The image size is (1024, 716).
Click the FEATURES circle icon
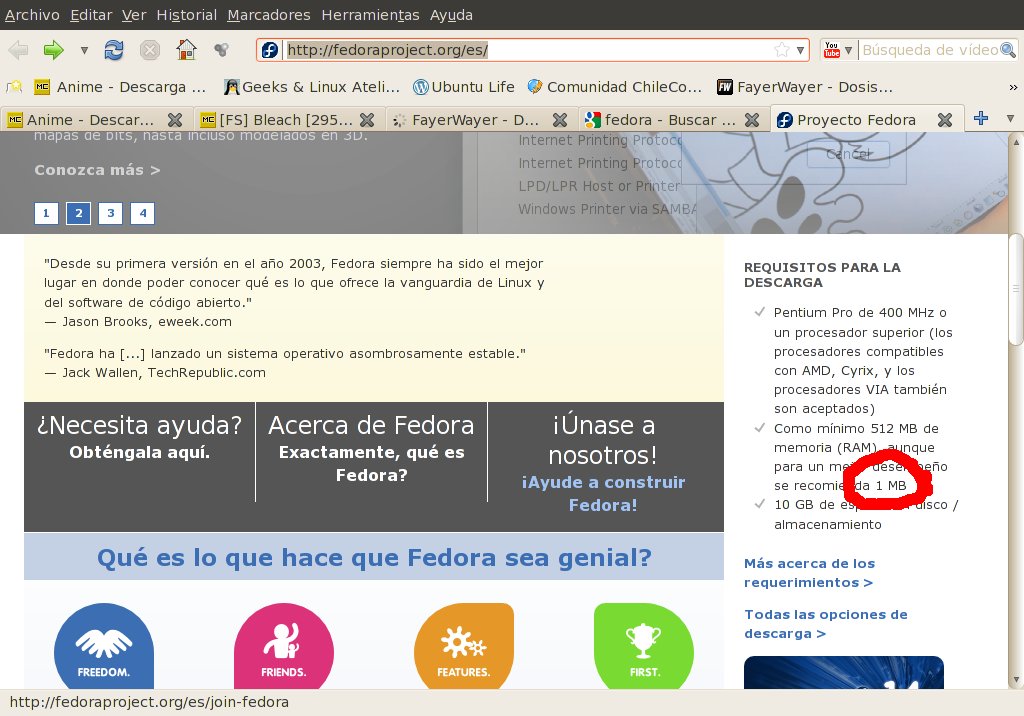(464, 646)
